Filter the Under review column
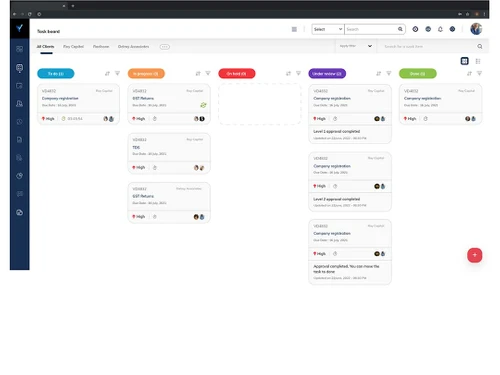500x375 pixels. [389, 73]
